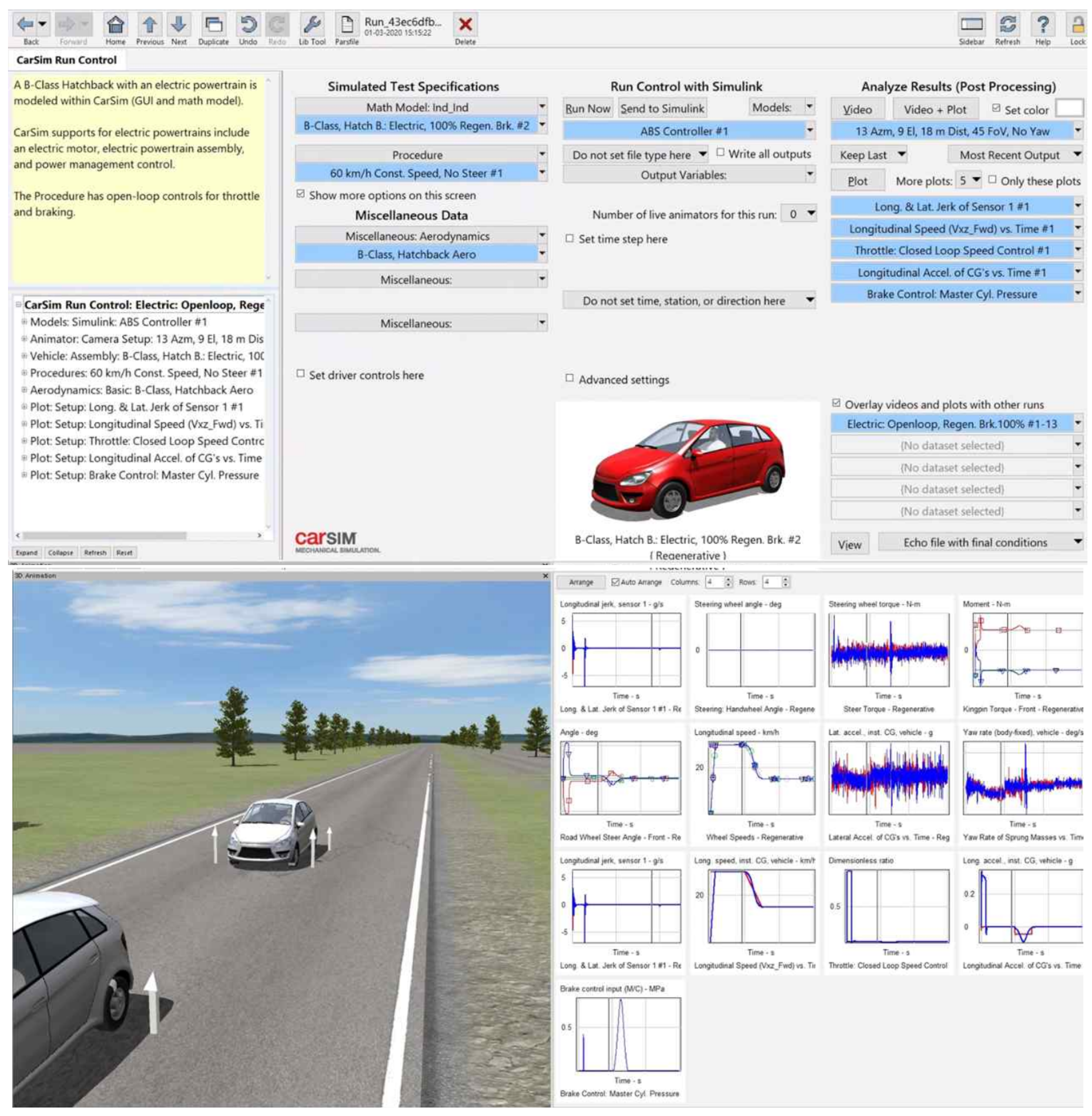Check the Advanced settings box
The image size is (1092, 1116).
(x=569, y=379)
